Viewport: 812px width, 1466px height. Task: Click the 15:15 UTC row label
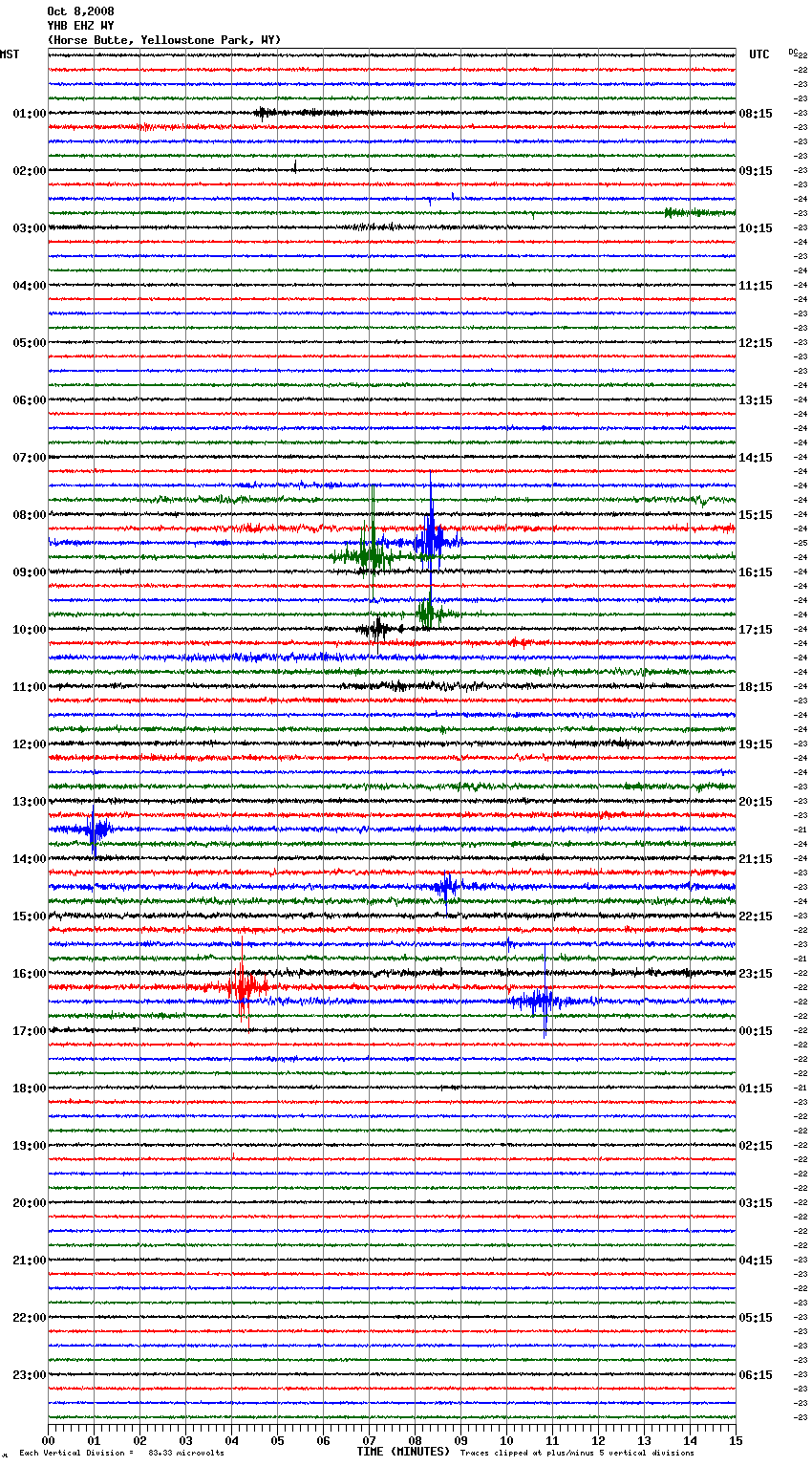pyautogui.click(x=756, y=515)
